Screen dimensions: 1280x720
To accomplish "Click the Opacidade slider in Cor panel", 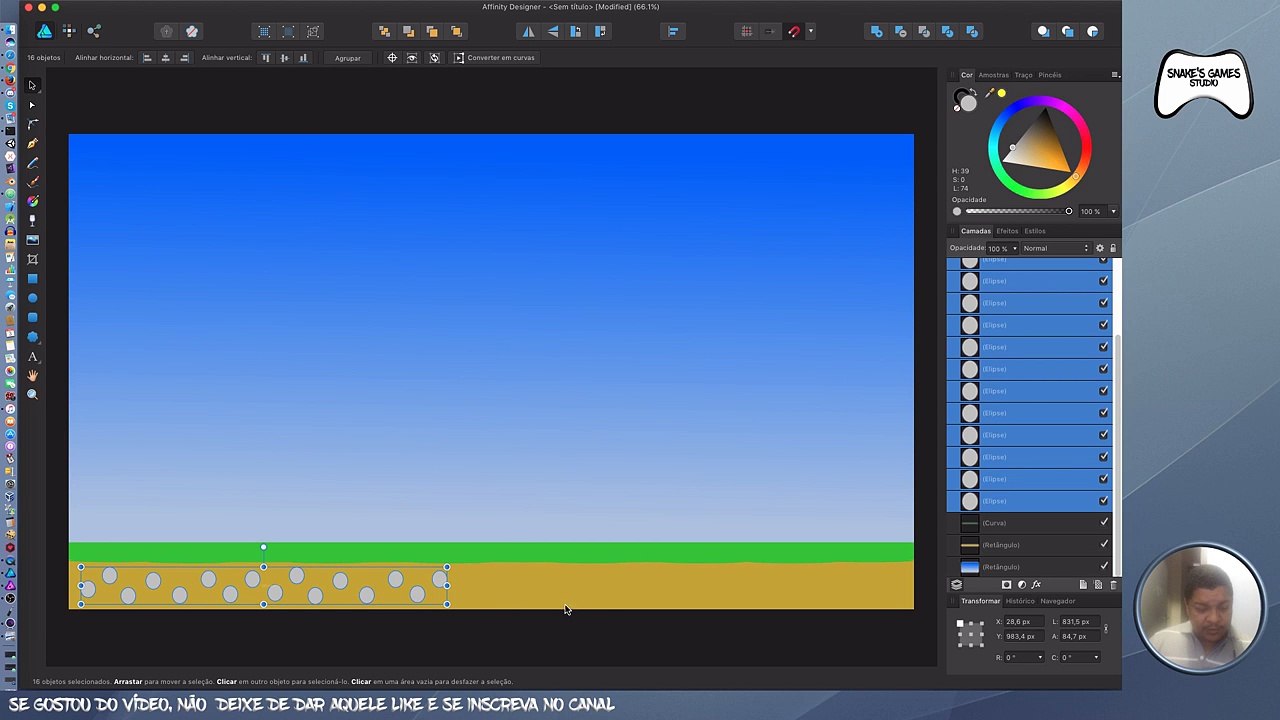I will [1018, 211].
